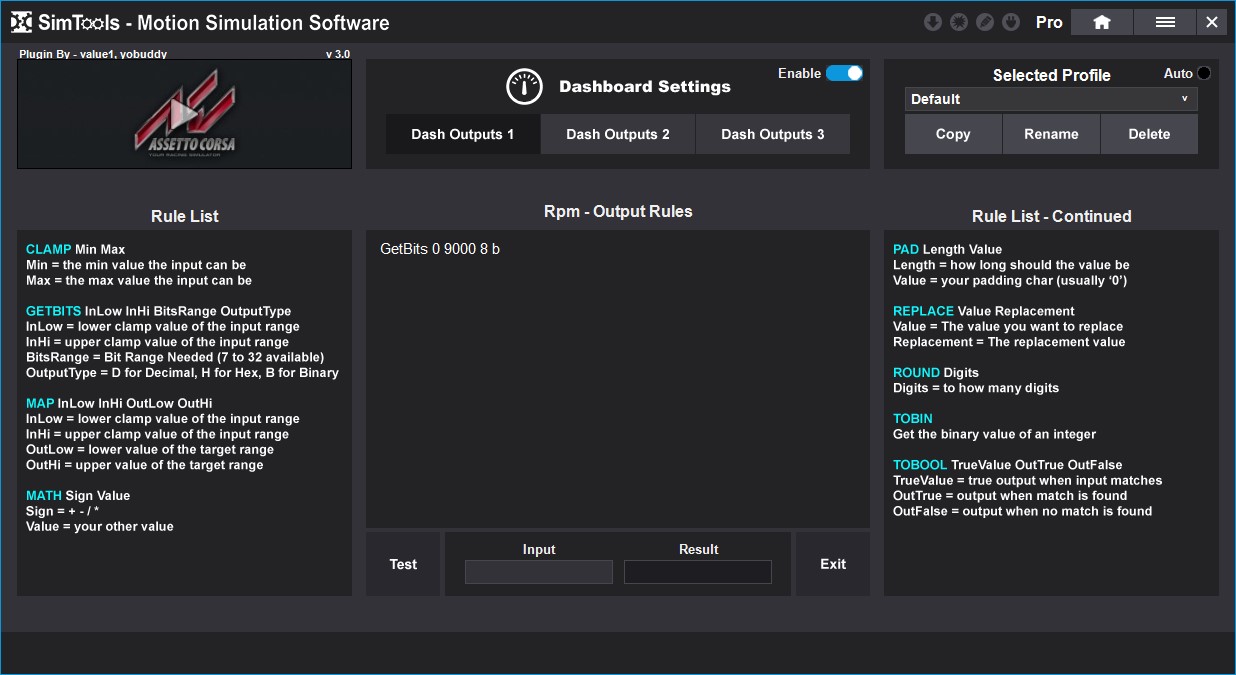Click the TOBOOL rule name
The height and width of the screenshot is (675, 1236).
tap(920, 465)
